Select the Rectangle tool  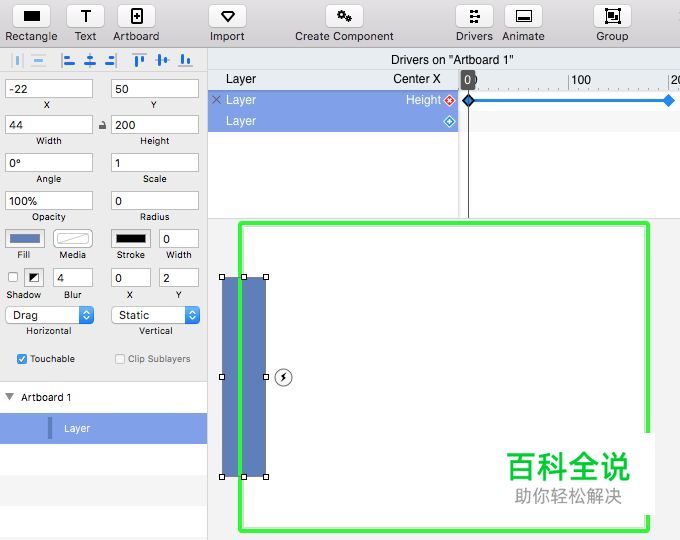pos(31,16)
